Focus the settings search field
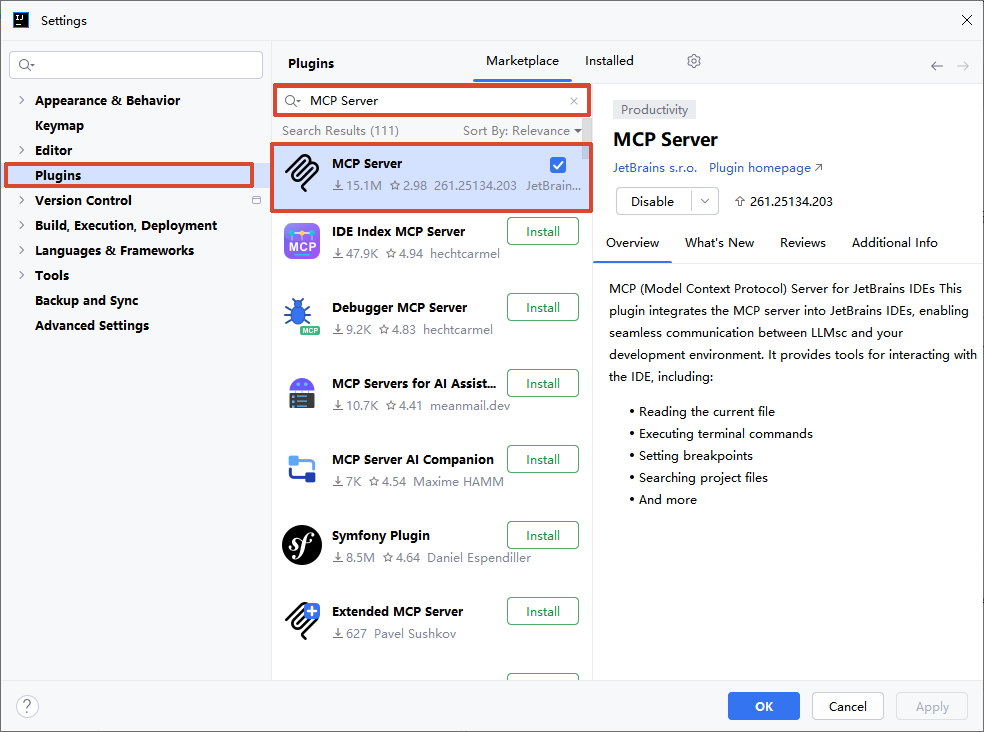This screenshot has width=984, height=732. click(136, 65)
